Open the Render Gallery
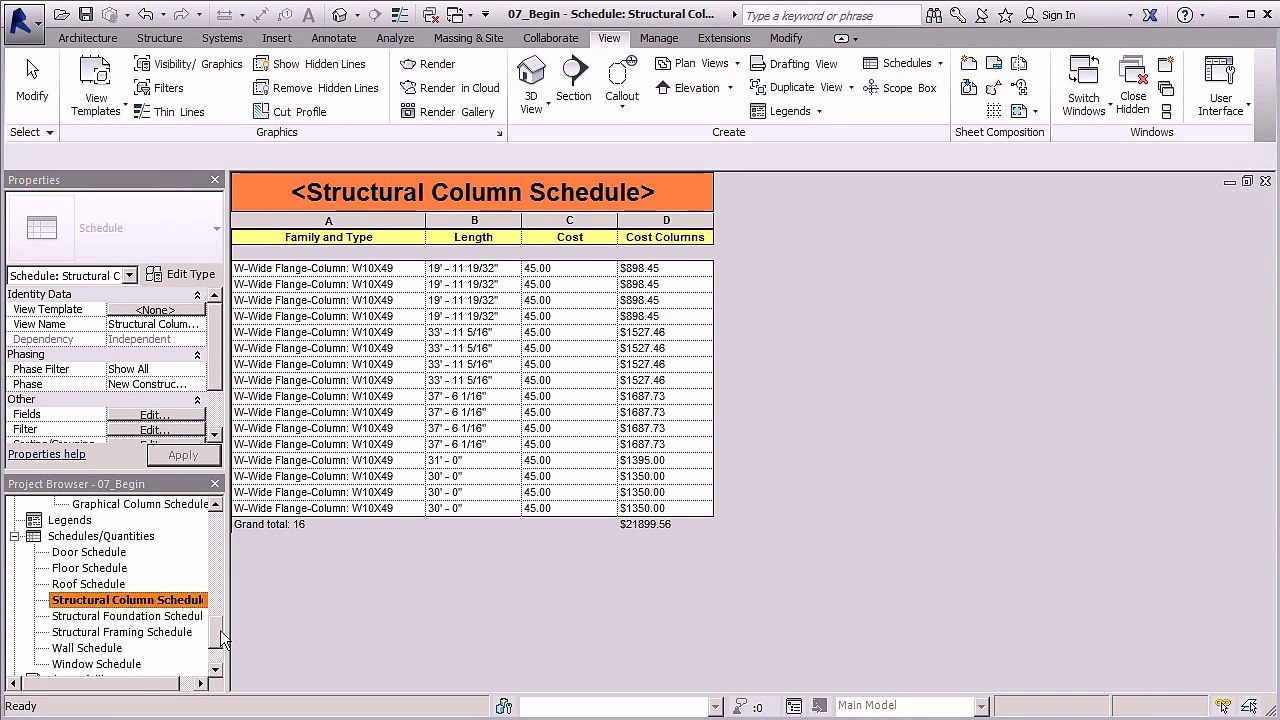The image size is (1280, 720). tap(447, 112)
